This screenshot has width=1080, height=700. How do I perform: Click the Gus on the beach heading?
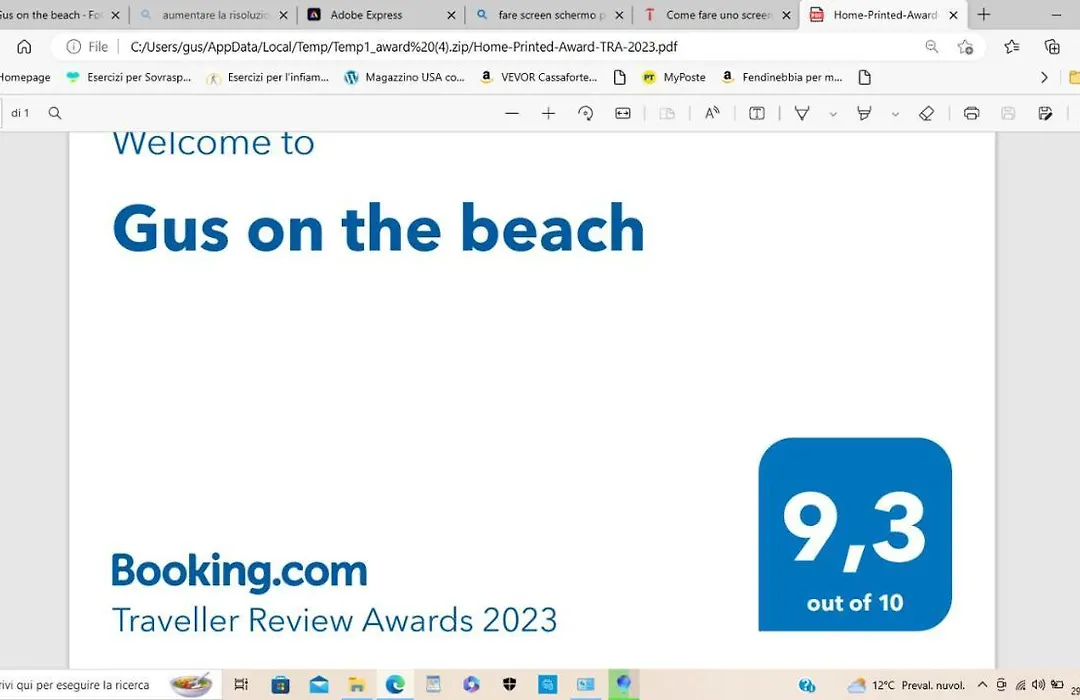tap(378, 228)
